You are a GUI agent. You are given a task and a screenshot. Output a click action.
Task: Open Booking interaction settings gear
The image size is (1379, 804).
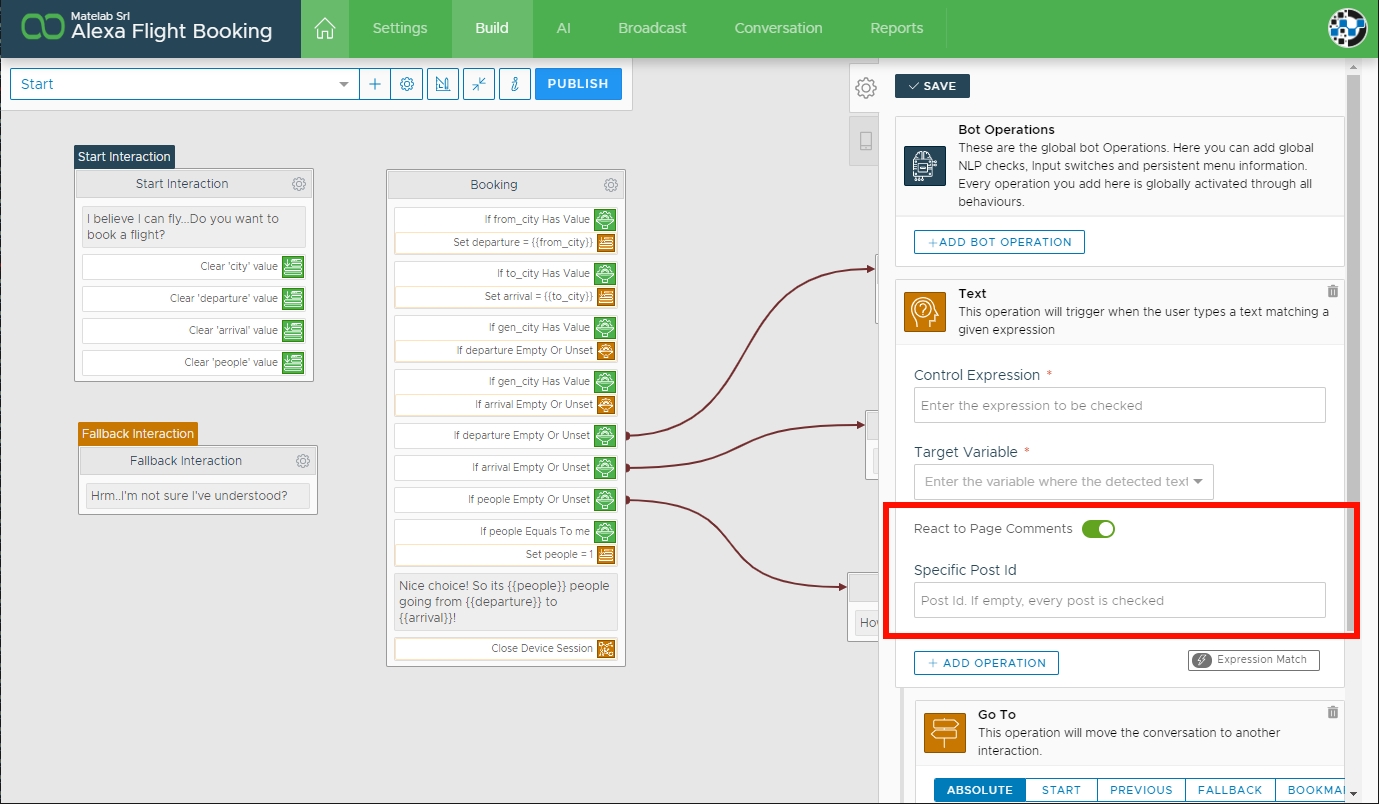(611, 185)
